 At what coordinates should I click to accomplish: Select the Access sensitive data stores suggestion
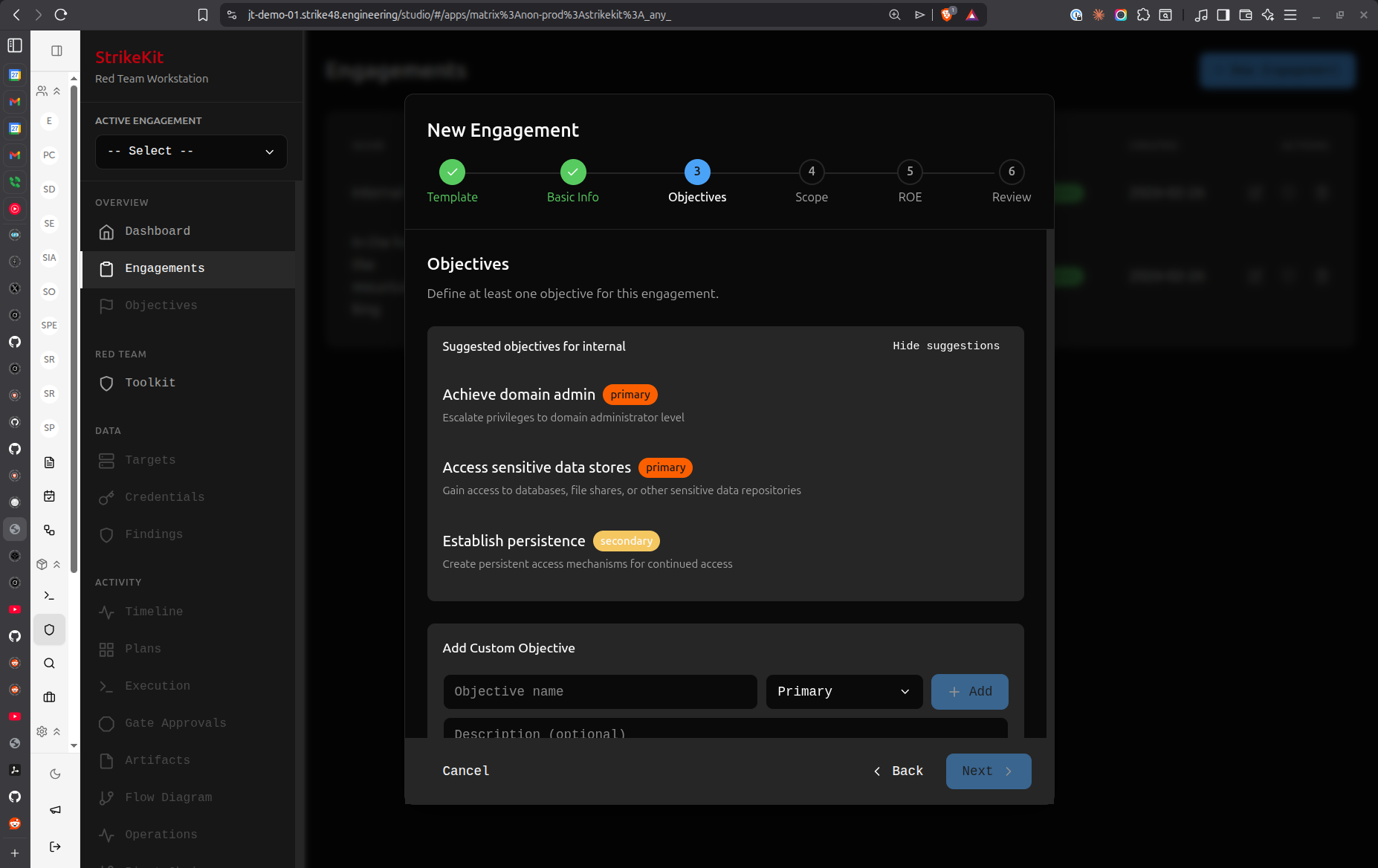point(725,478)
